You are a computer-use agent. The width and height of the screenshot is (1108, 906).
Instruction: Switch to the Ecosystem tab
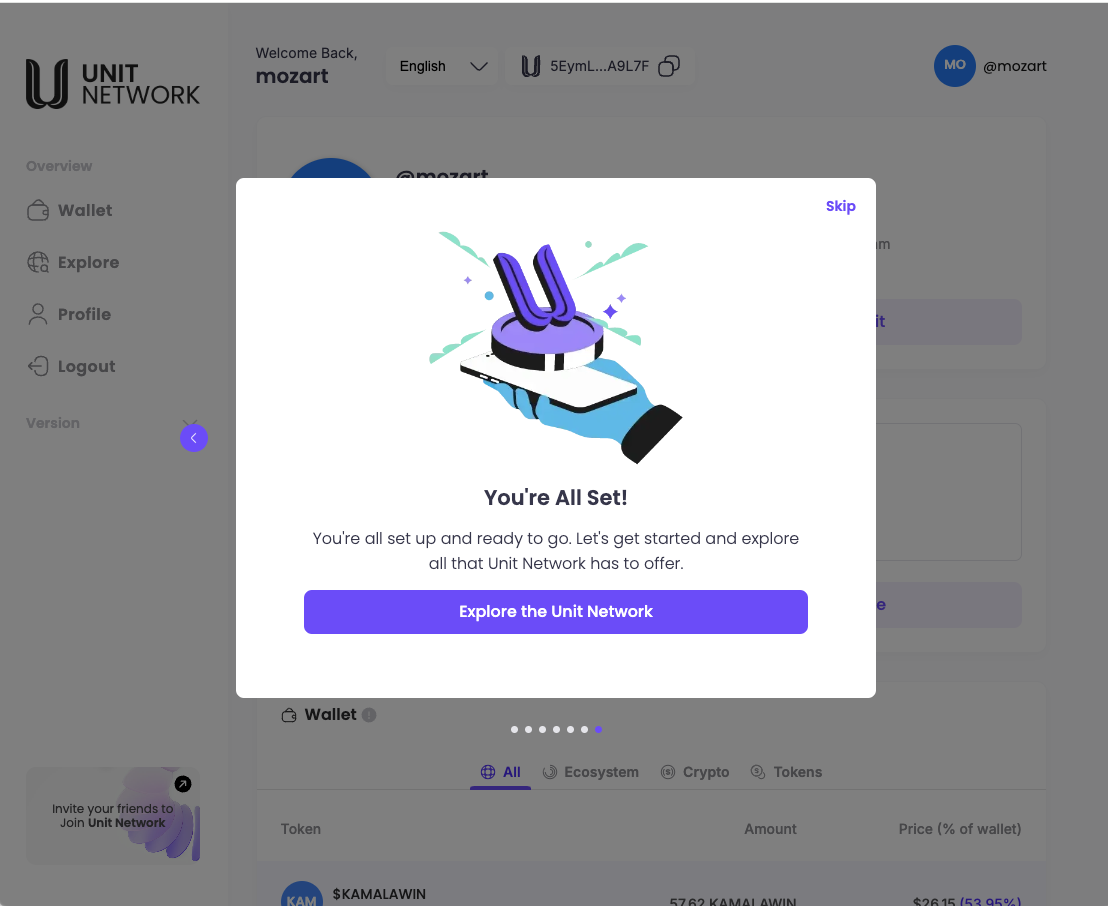coord(591,772)
